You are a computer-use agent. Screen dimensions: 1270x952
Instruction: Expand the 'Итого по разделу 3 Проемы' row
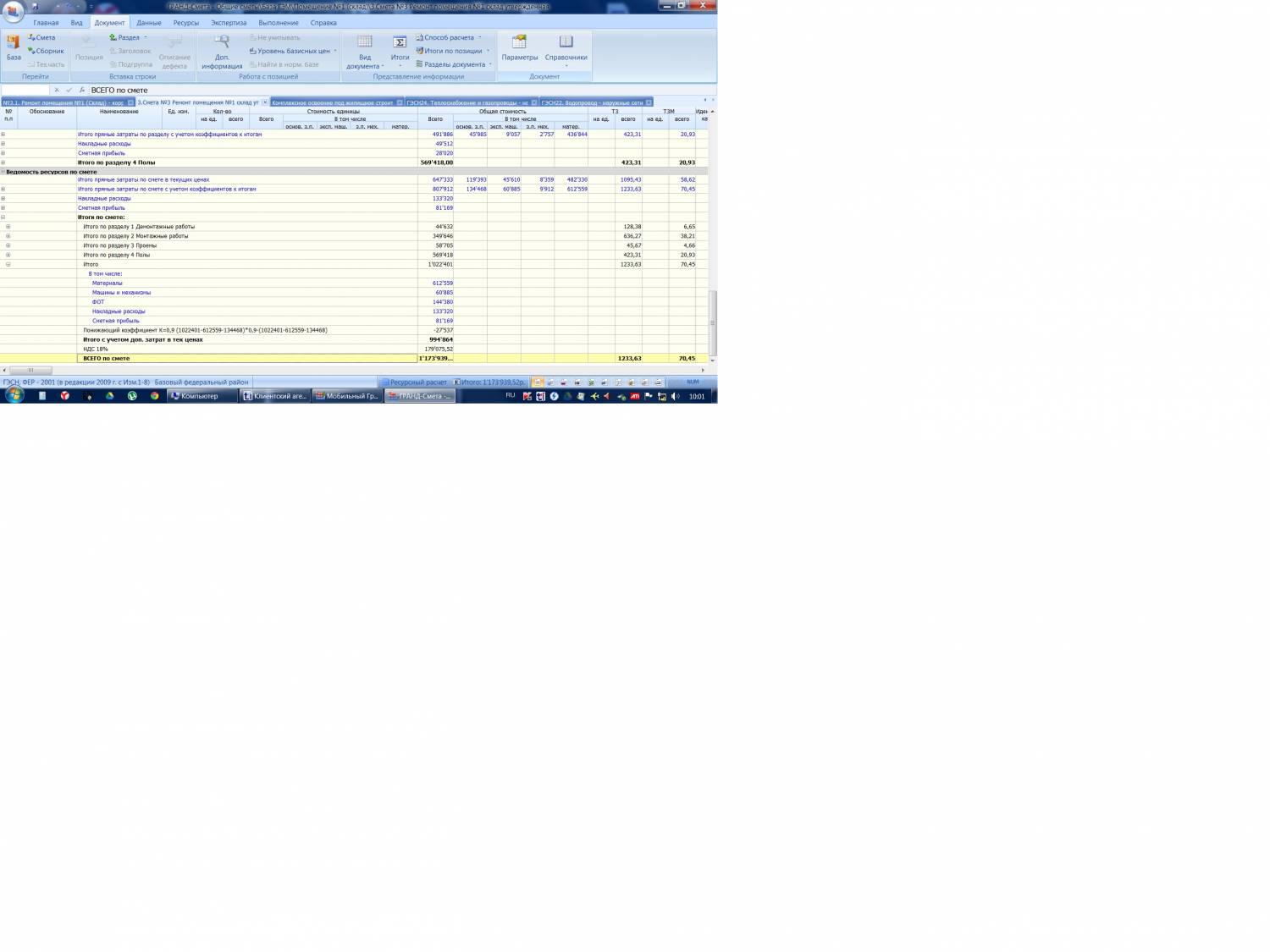click(8, 245)
